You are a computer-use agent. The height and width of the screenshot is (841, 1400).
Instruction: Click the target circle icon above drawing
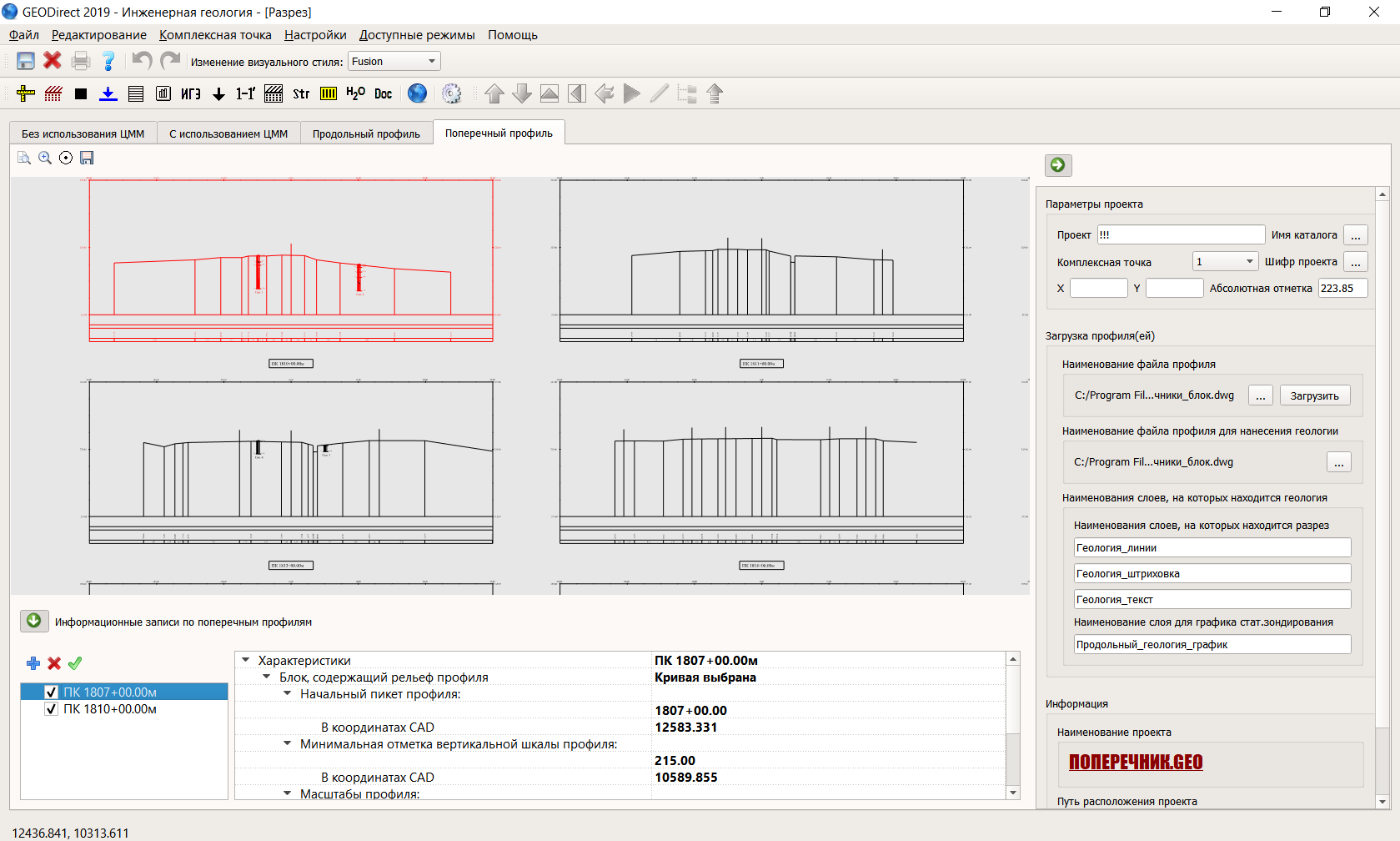(66, 158)
